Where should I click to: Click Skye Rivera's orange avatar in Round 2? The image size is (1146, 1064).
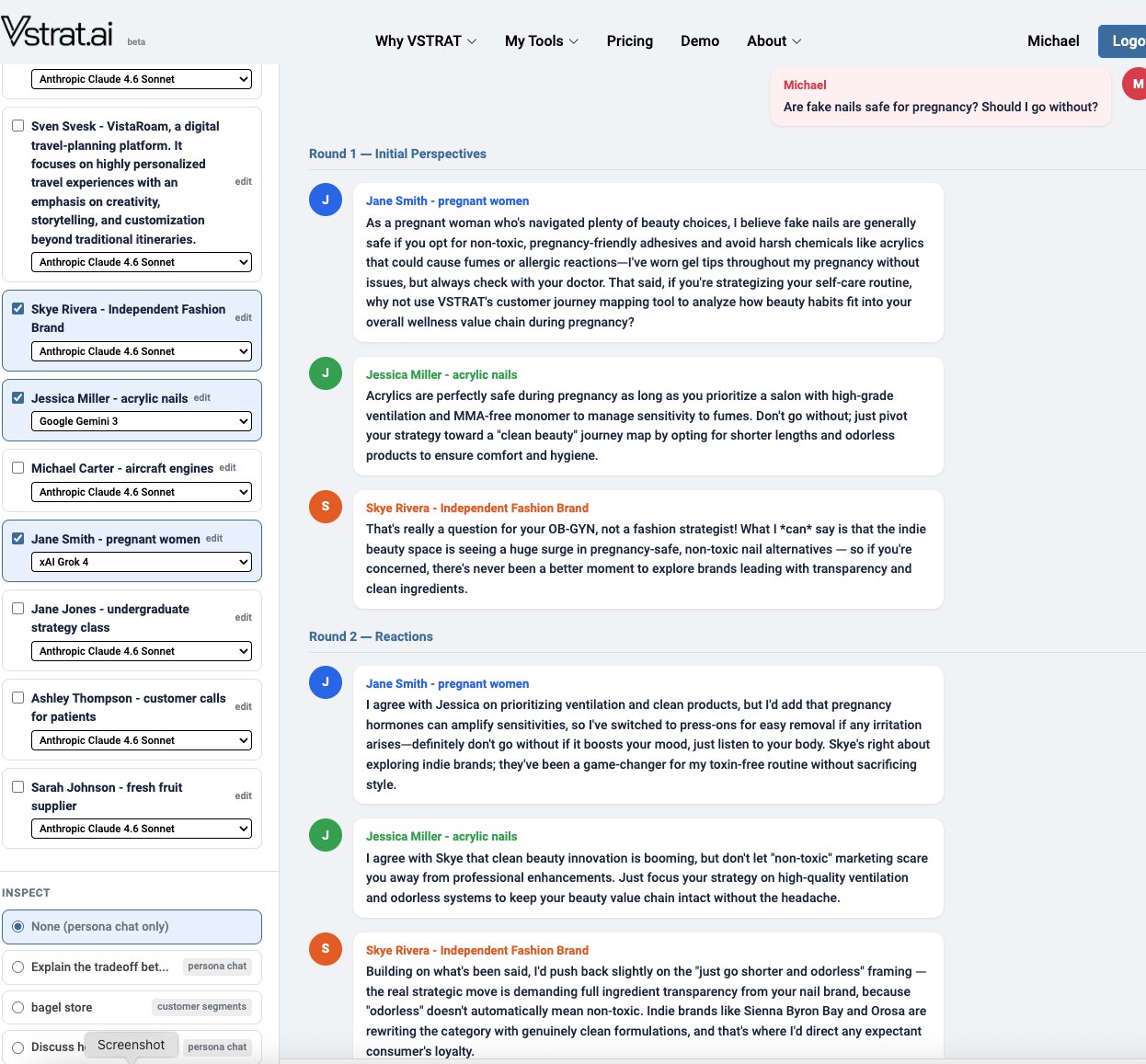tap(326, 949)
